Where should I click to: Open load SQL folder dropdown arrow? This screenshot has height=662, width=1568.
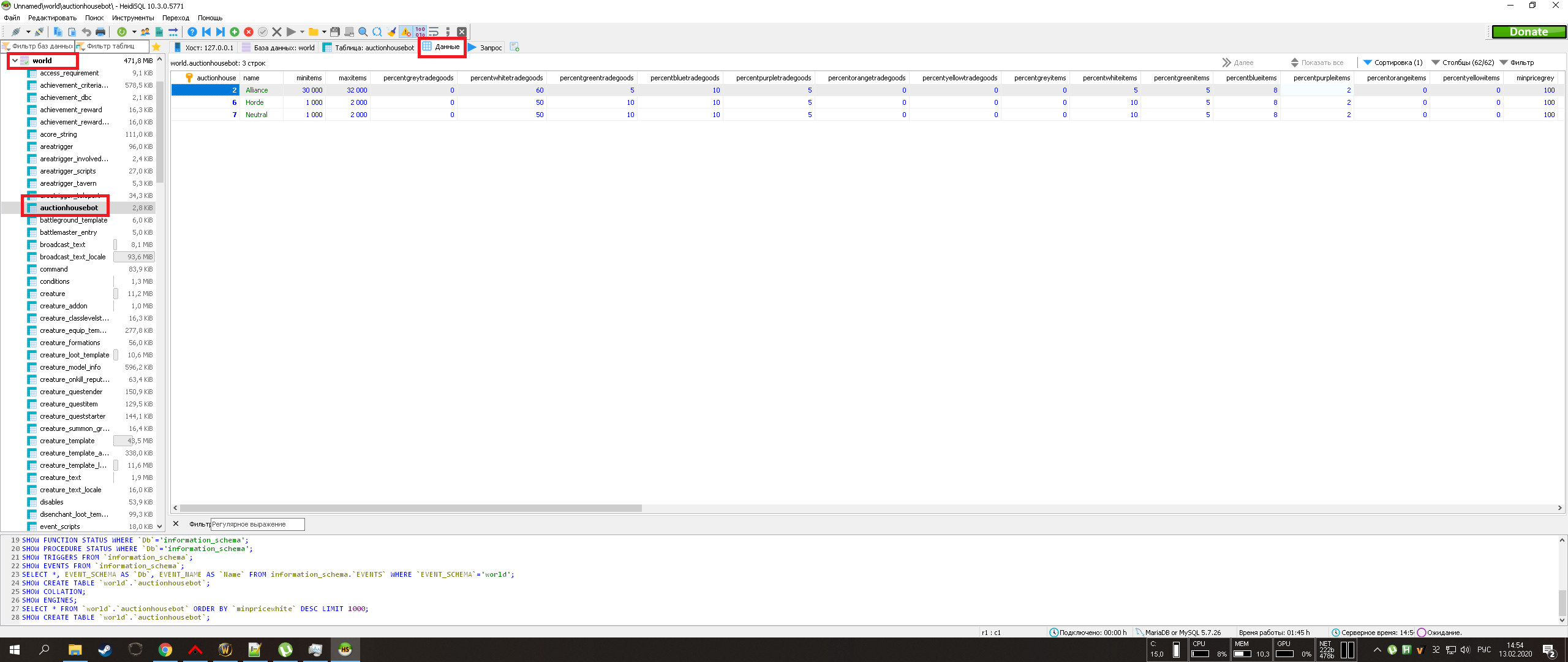[324, 32]
